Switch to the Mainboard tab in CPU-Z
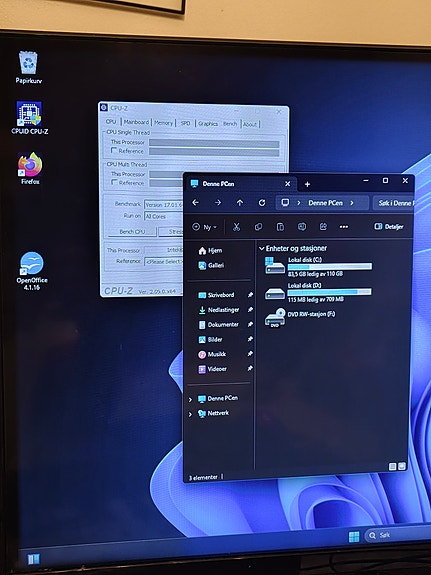Image resolution: width=431 pixels, height=575 pixels. pyautogui.click(x=136, y=122)
